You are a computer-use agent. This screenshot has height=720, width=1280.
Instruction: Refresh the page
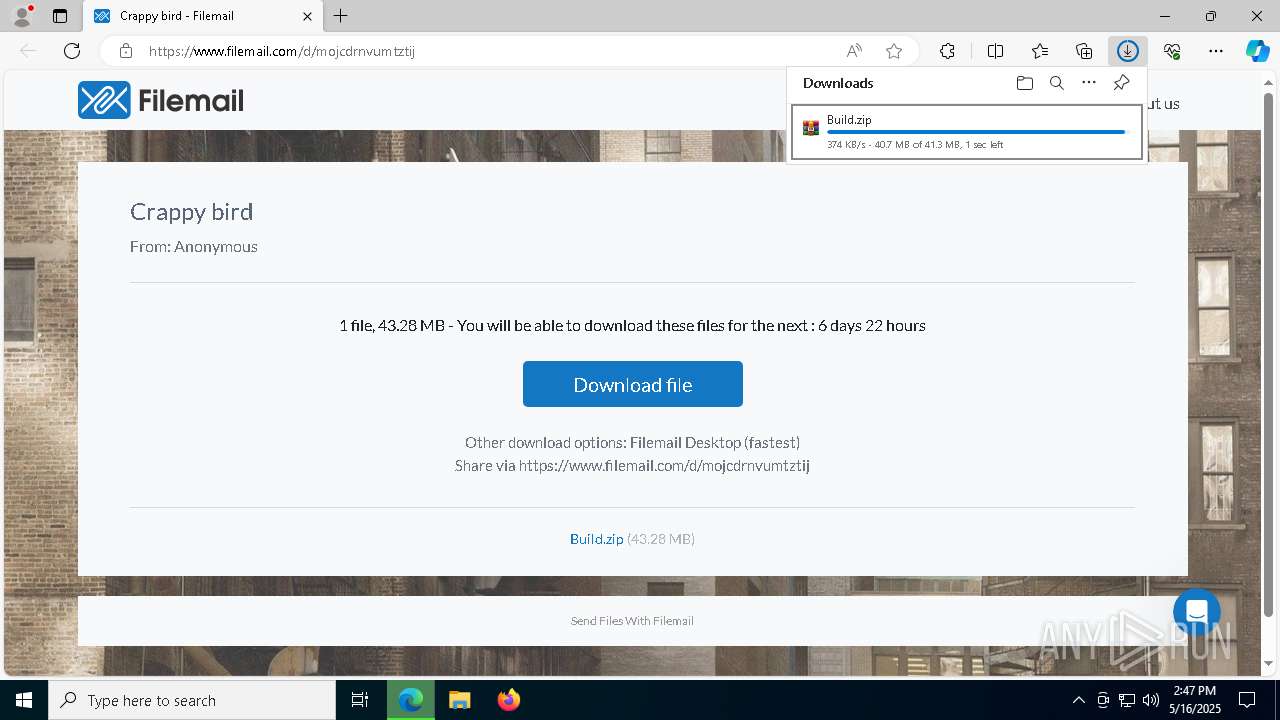[x=72, y=51]
